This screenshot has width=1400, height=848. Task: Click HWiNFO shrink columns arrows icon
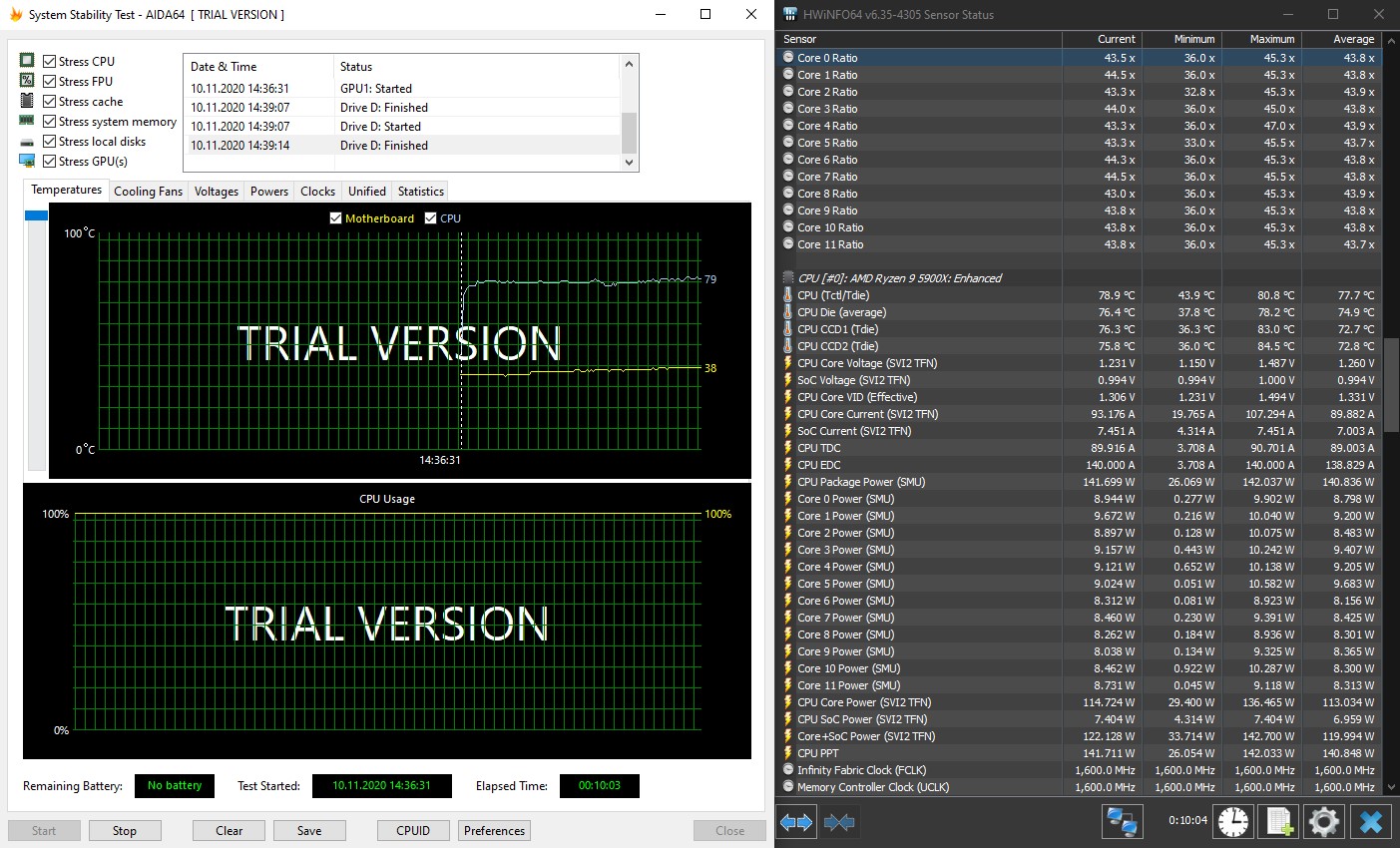pyautogui.click(x=839, y=822)
